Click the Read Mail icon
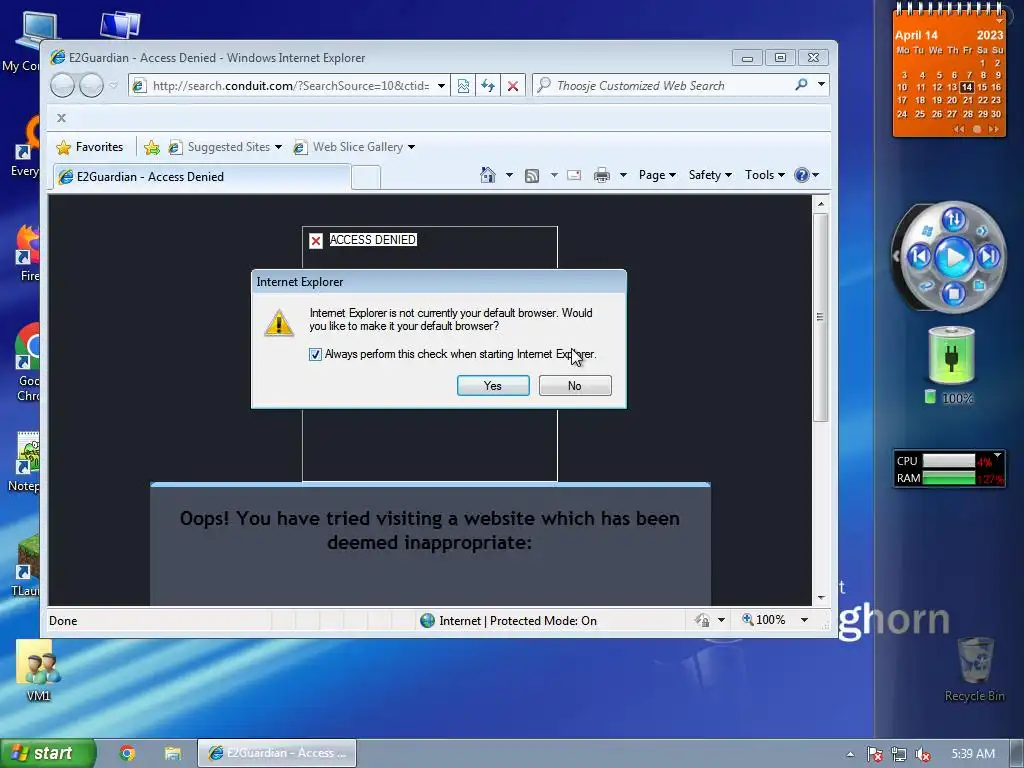The width and height of the screenshot is (1024, 768). (x=574, y=175)
